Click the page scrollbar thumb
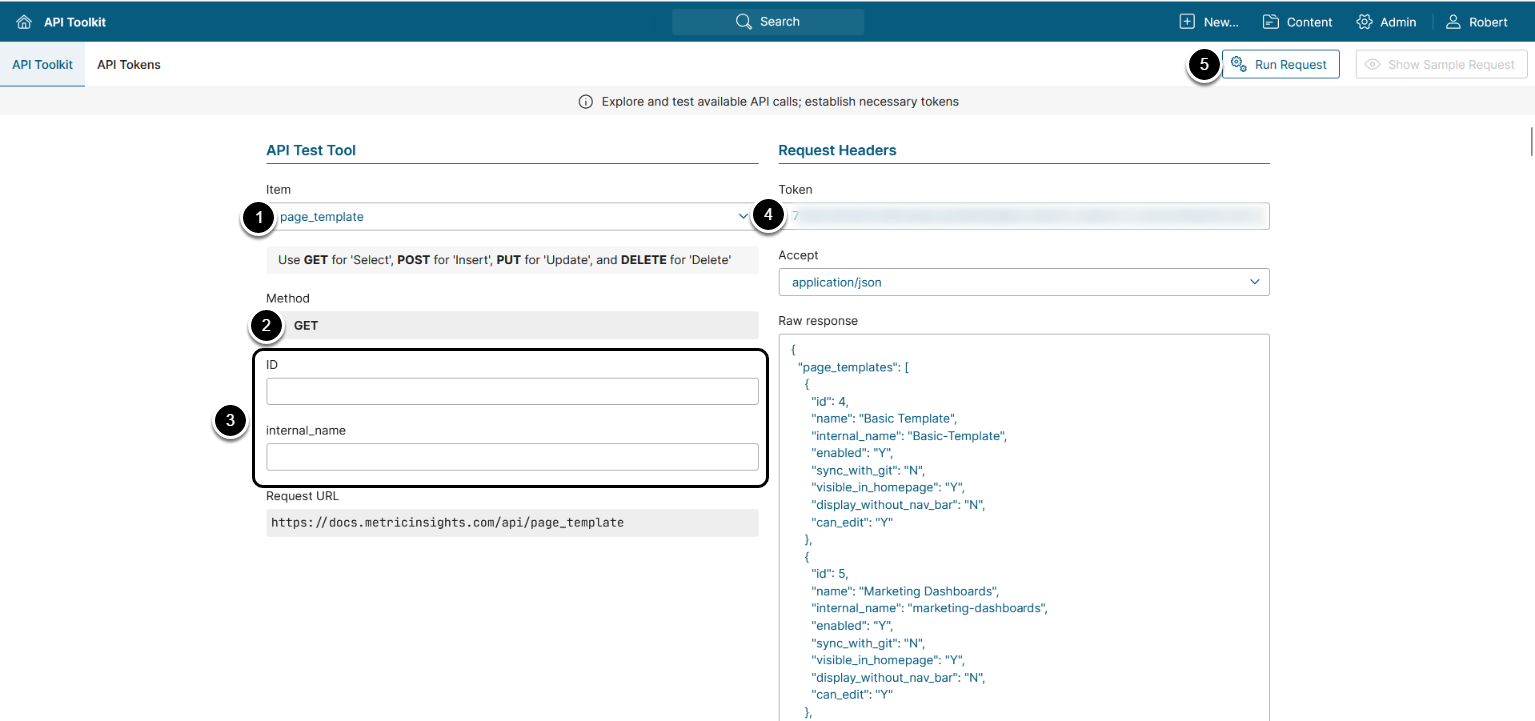 [1531, 140]
